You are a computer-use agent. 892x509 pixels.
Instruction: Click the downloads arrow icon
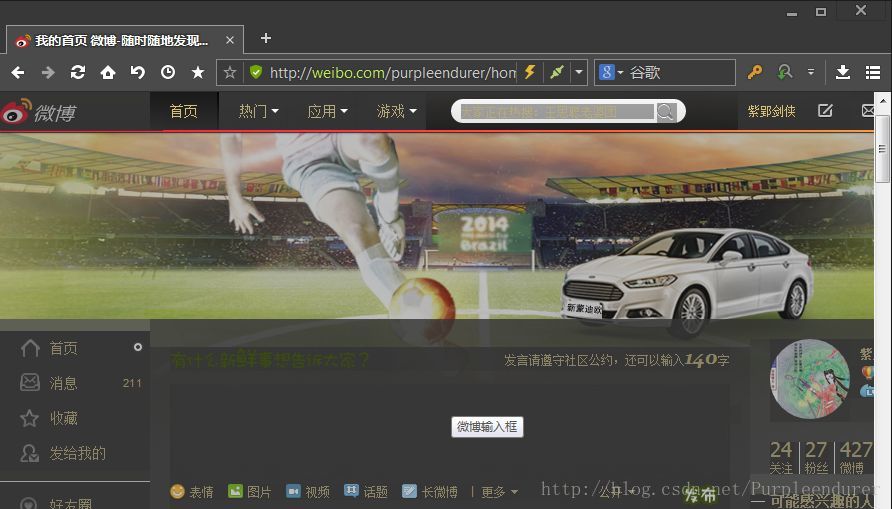coord(843,72)
